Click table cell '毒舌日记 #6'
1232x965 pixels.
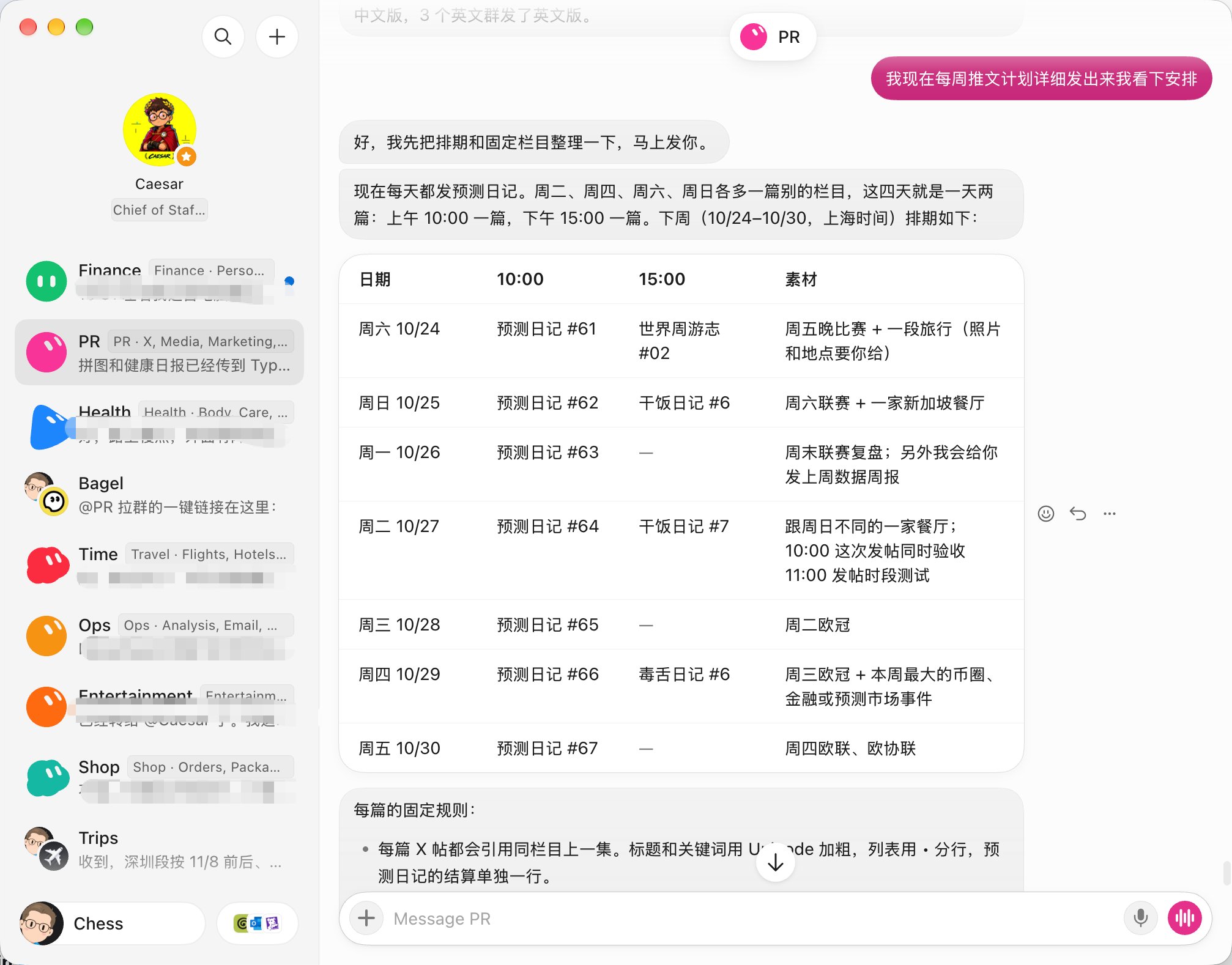pyautogui.click(x=685, y=675)
